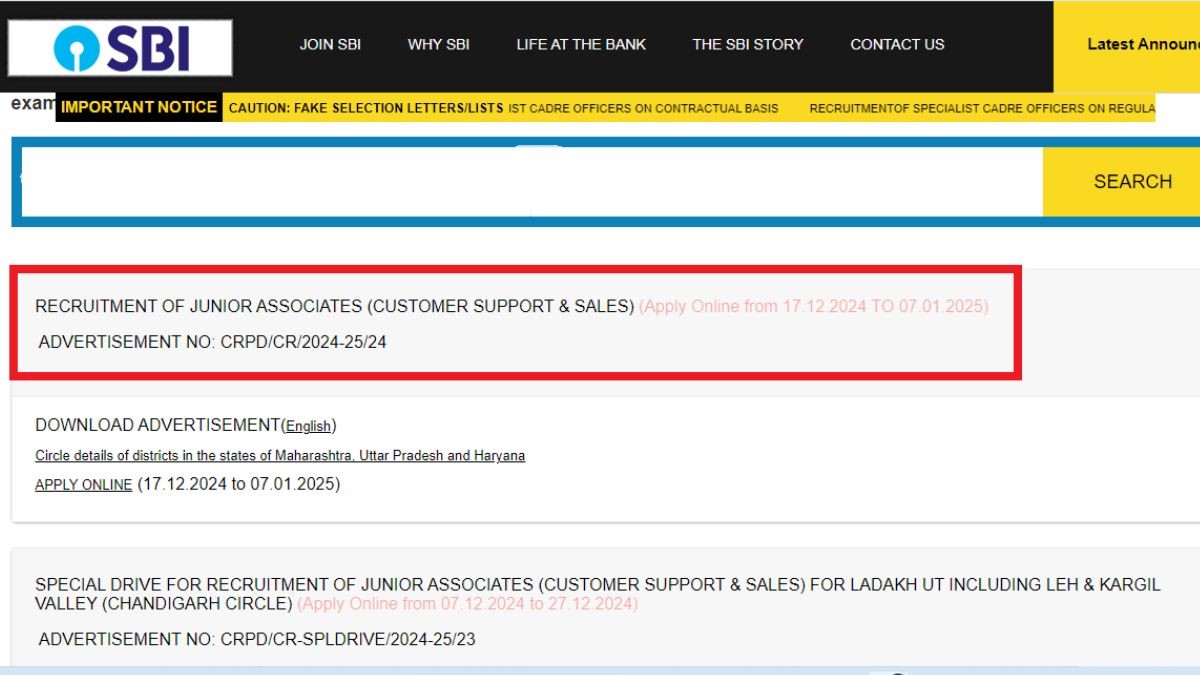1200x675 pixels.
Task: Expand the Recruitment of Junior Associates heading
Action: point(335,306)
